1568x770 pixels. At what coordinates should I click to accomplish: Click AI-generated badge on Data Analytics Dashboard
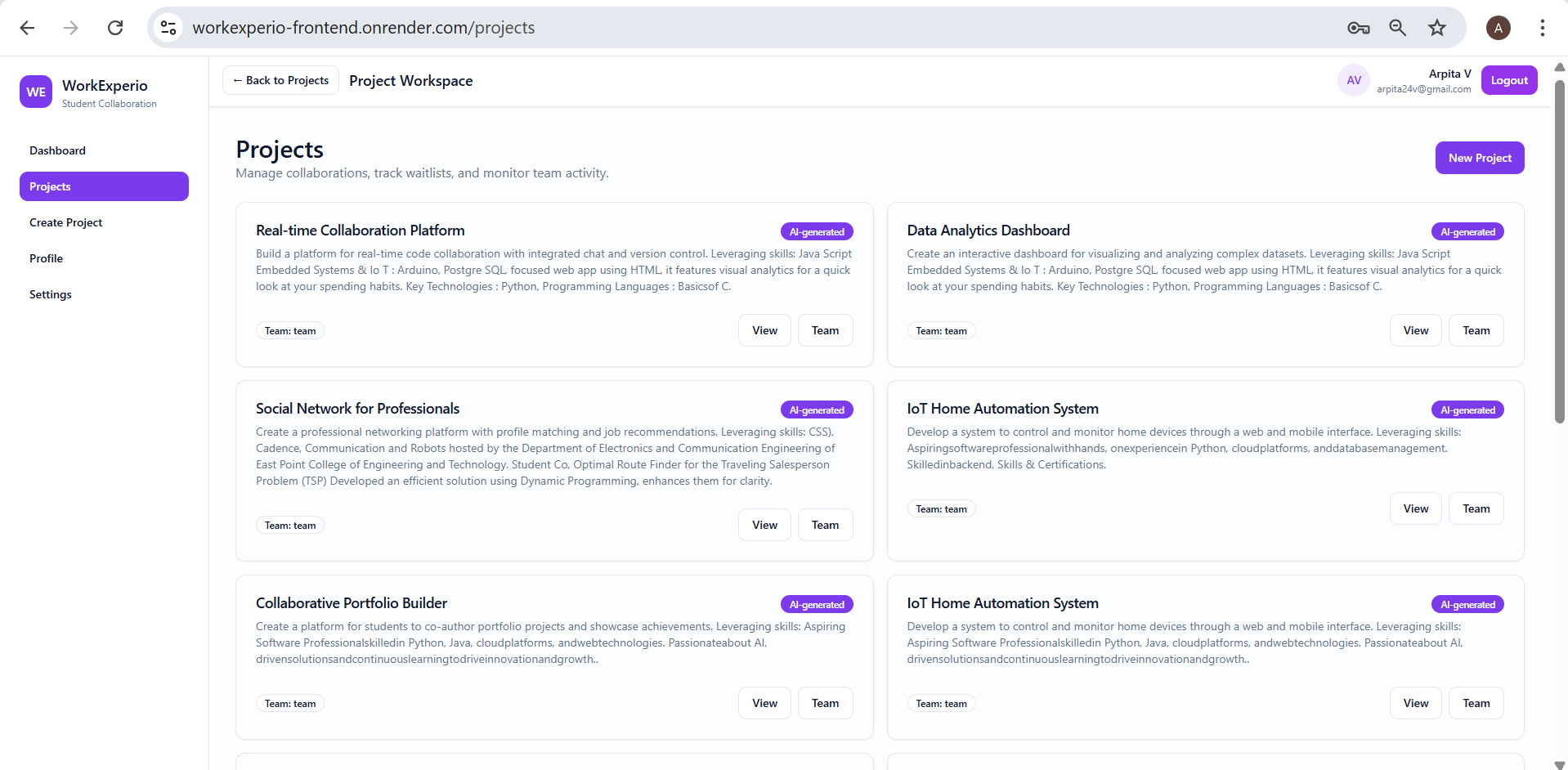pos(1467,232)
